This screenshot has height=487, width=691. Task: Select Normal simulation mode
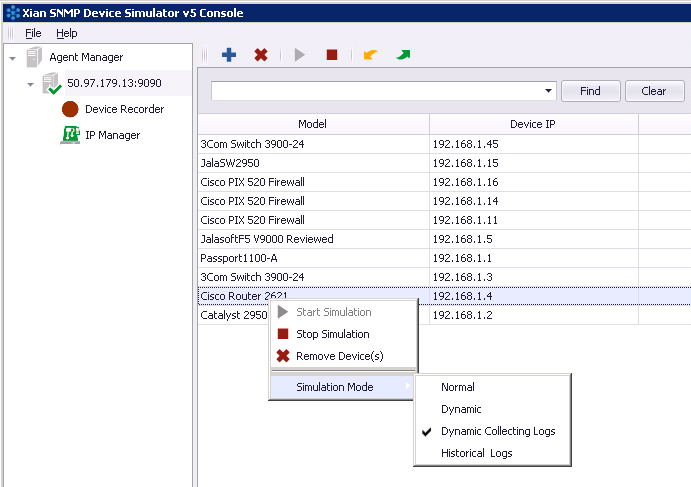pos(492,387)
